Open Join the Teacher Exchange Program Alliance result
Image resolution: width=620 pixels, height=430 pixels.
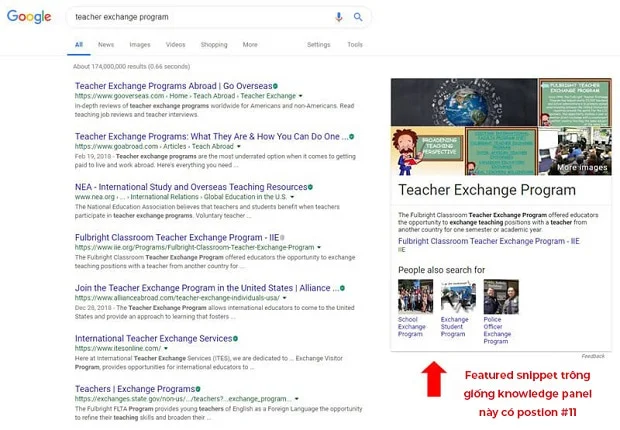[x=207, y=288]
